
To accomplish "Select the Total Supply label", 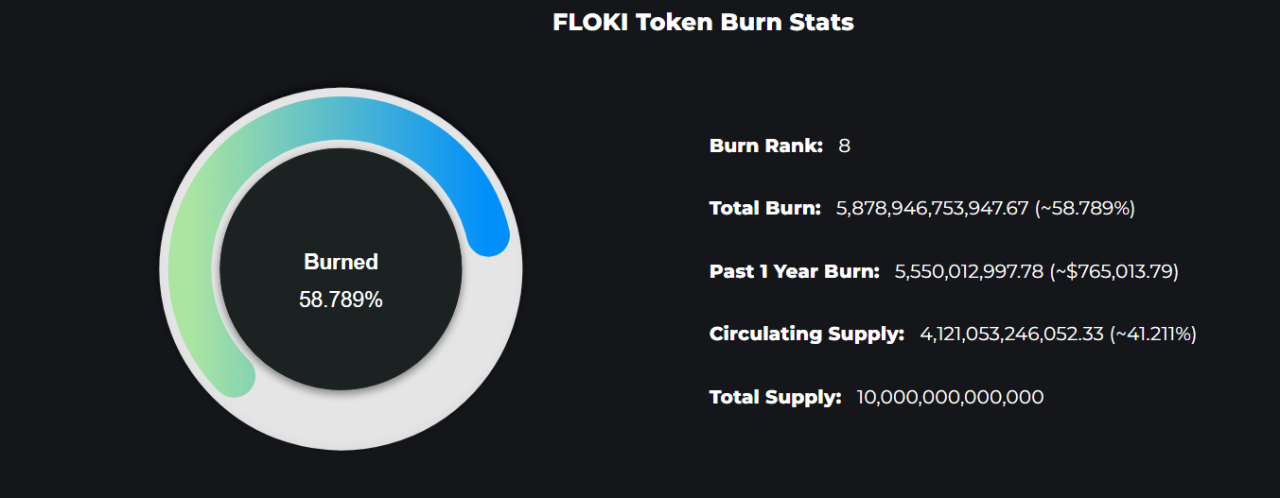I will click(776, 397).
